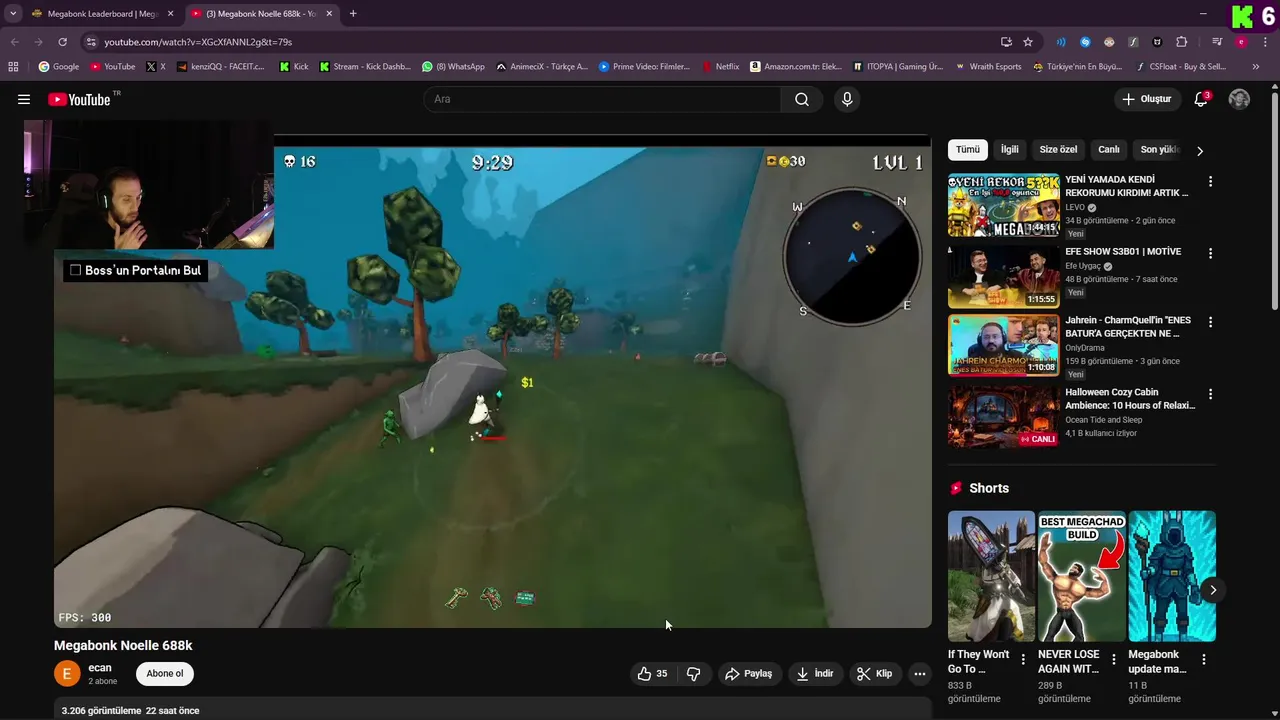Open YENİ YAMADA KENDİ REKORUMU video thumbnail

point(1003,205)
